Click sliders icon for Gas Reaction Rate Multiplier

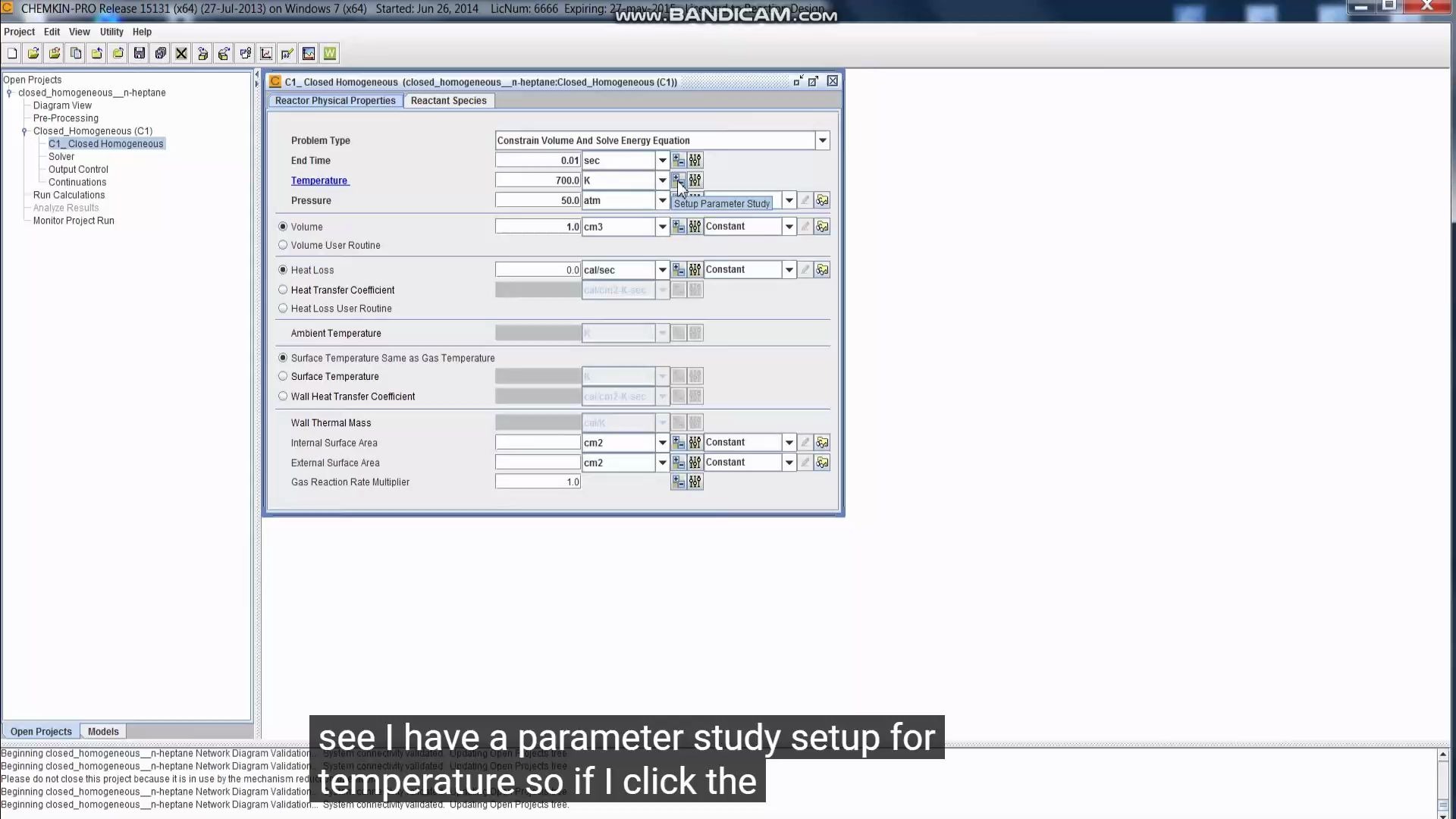(x=695, y=482)
